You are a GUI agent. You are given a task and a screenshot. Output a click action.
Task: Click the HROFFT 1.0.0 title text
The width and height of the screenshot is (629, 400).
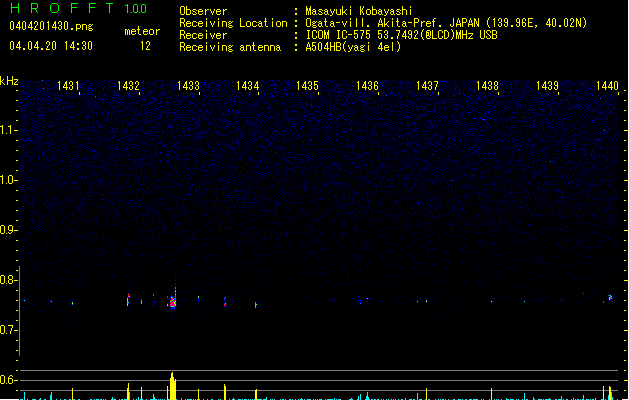(x=79, y=8)
